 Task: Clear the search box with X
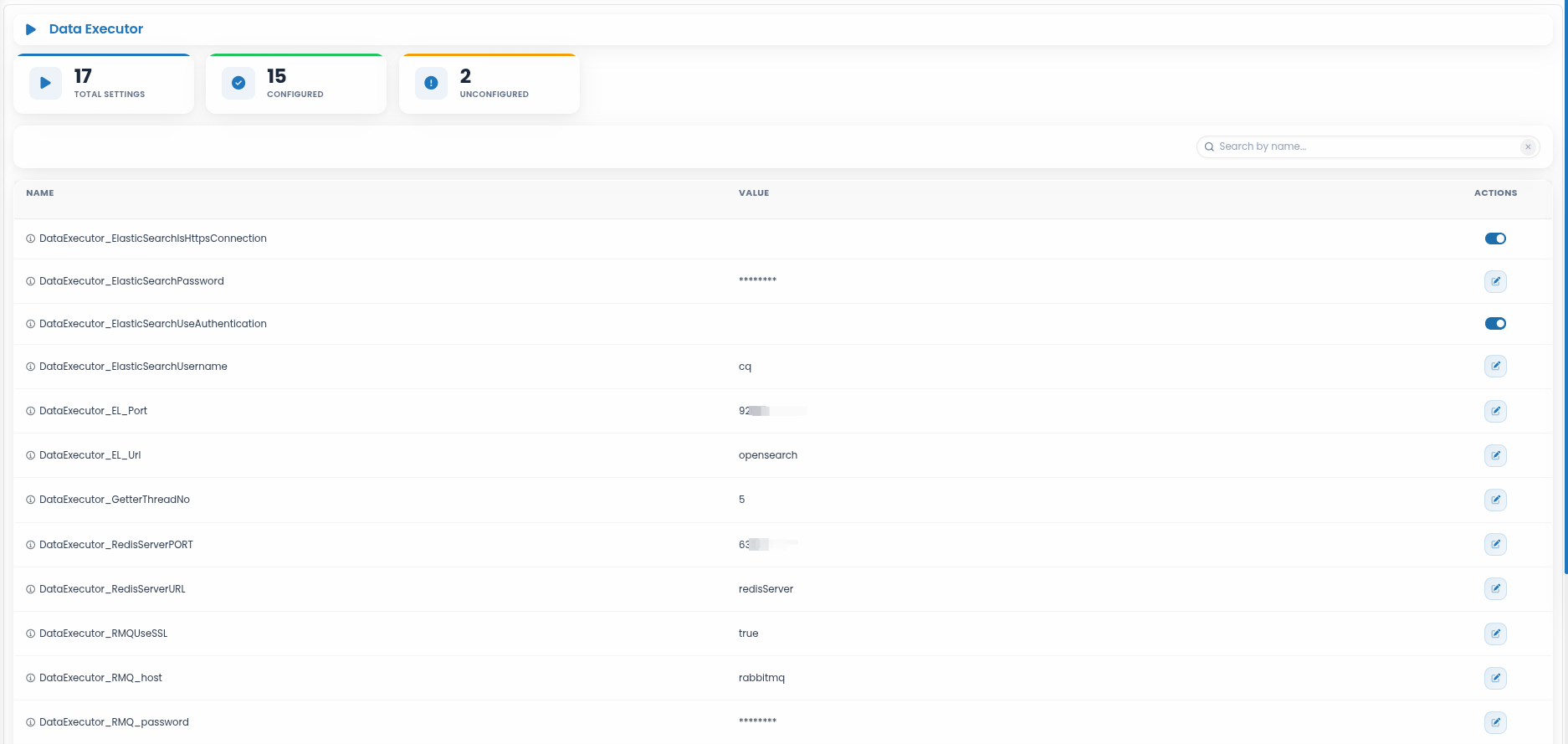point(1528,146)
